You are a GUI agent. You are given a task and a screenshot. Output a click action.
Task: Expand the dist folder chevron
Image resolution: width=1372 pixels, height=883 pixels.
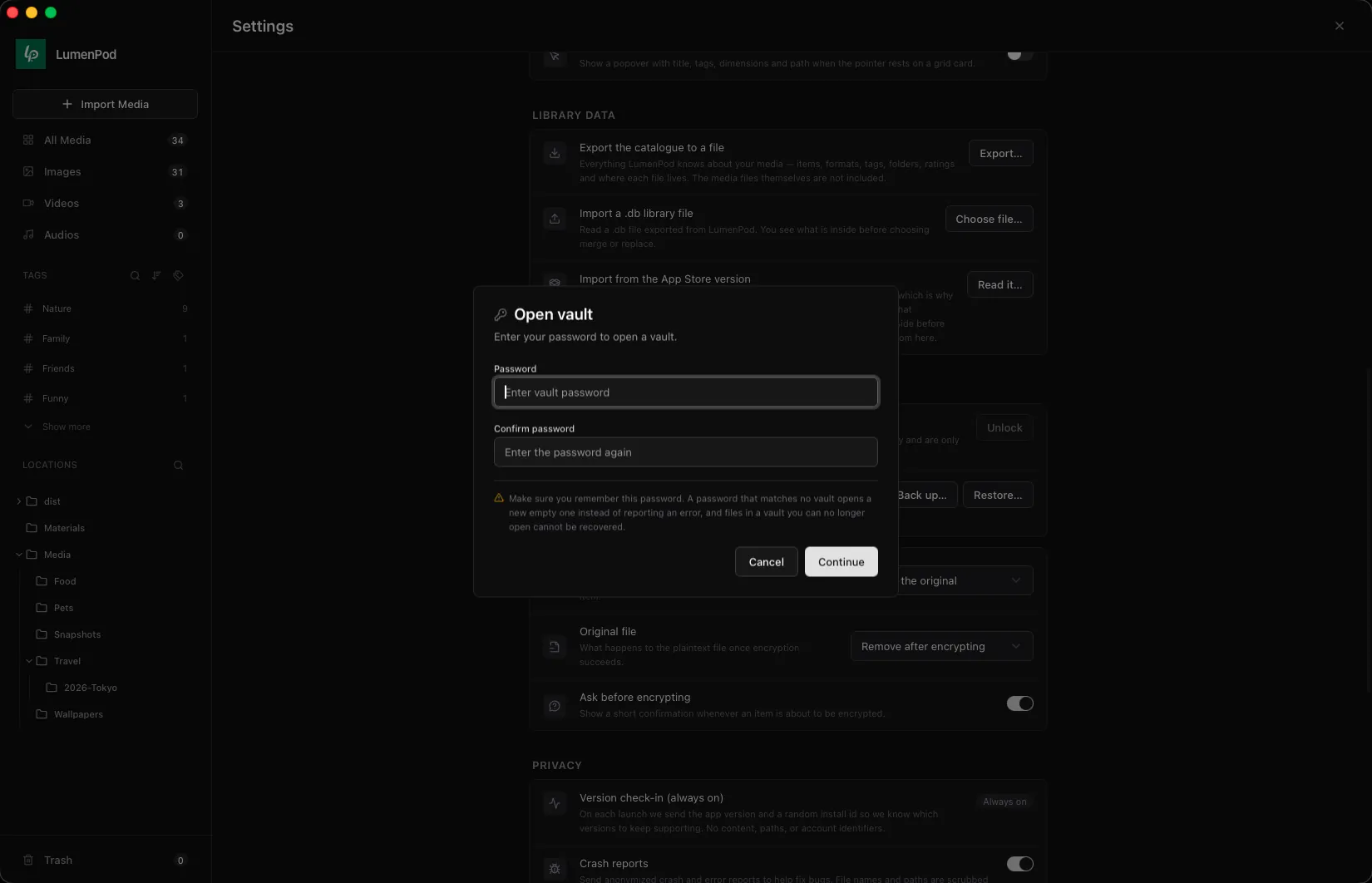[x=19, y=501]
